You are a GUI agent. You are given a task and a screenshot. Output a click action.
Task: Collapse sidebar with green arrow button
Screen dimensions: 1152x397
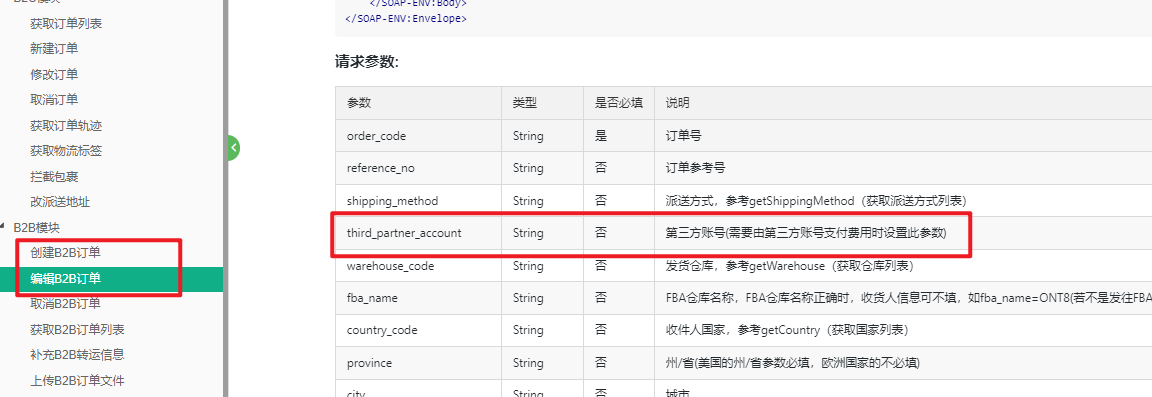coord(233,148)
